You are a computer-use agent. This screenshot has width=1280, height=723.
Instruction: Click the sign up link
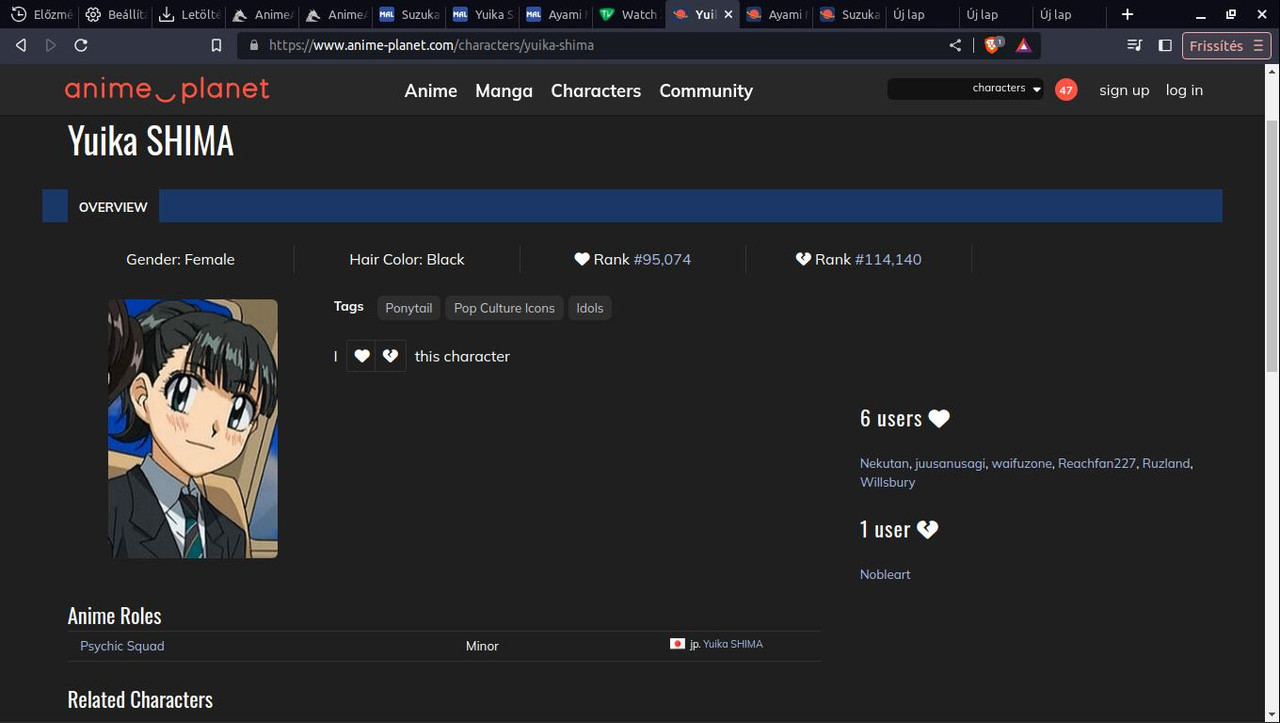pyautogui.click(x=1124, y=90)
